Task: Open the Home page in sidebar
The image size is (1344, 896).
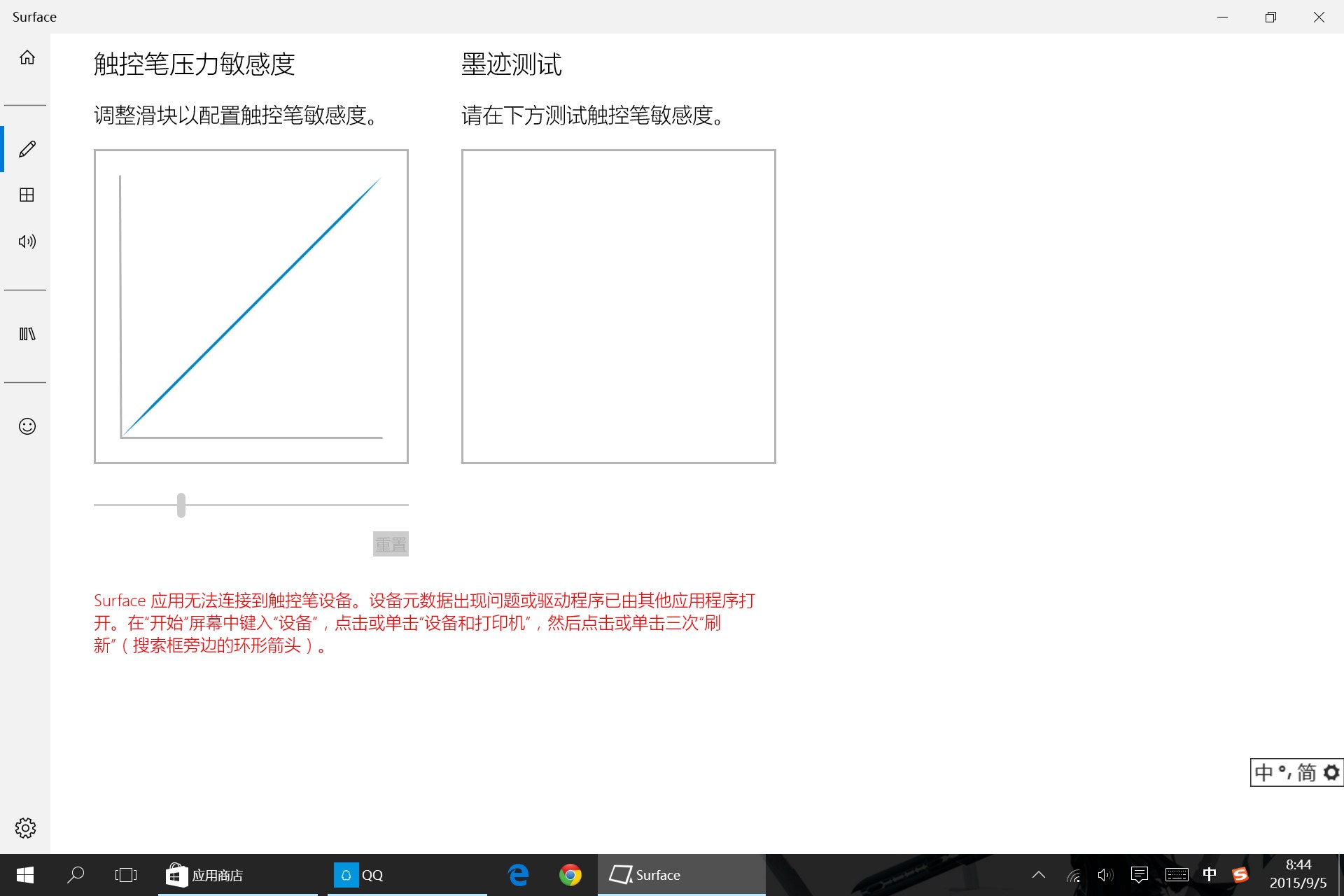Action: (x=27, y=57)
